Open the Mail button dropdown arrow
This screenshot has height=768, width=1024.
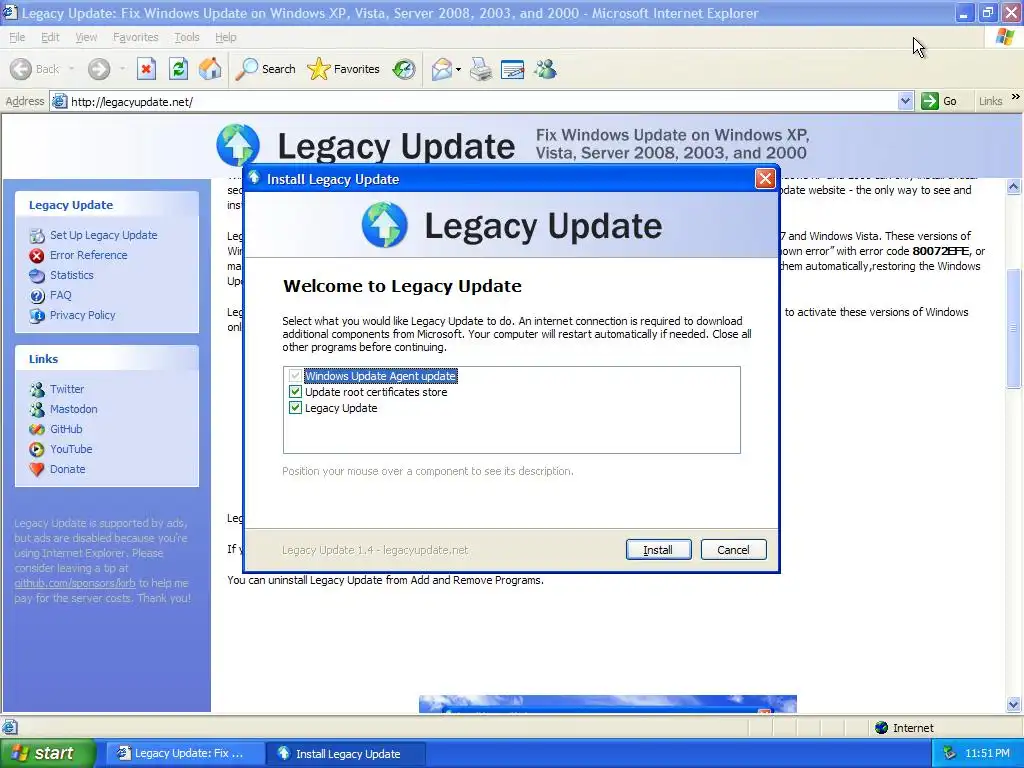coord(458,69)
